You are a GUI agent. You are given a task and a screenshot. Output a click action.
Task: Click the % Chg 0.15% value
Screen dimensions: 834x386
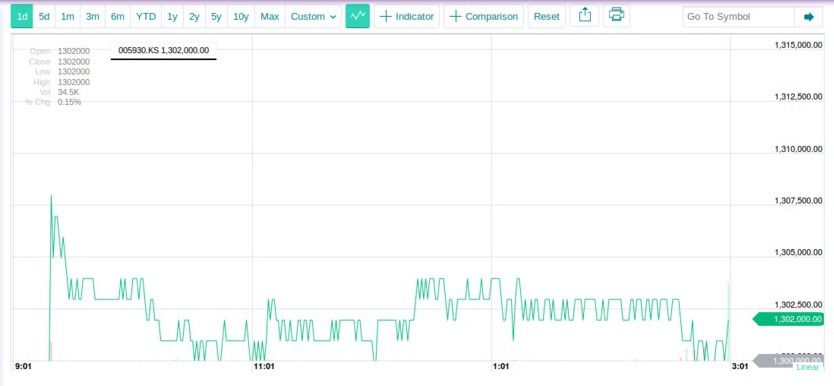(70, 102)
